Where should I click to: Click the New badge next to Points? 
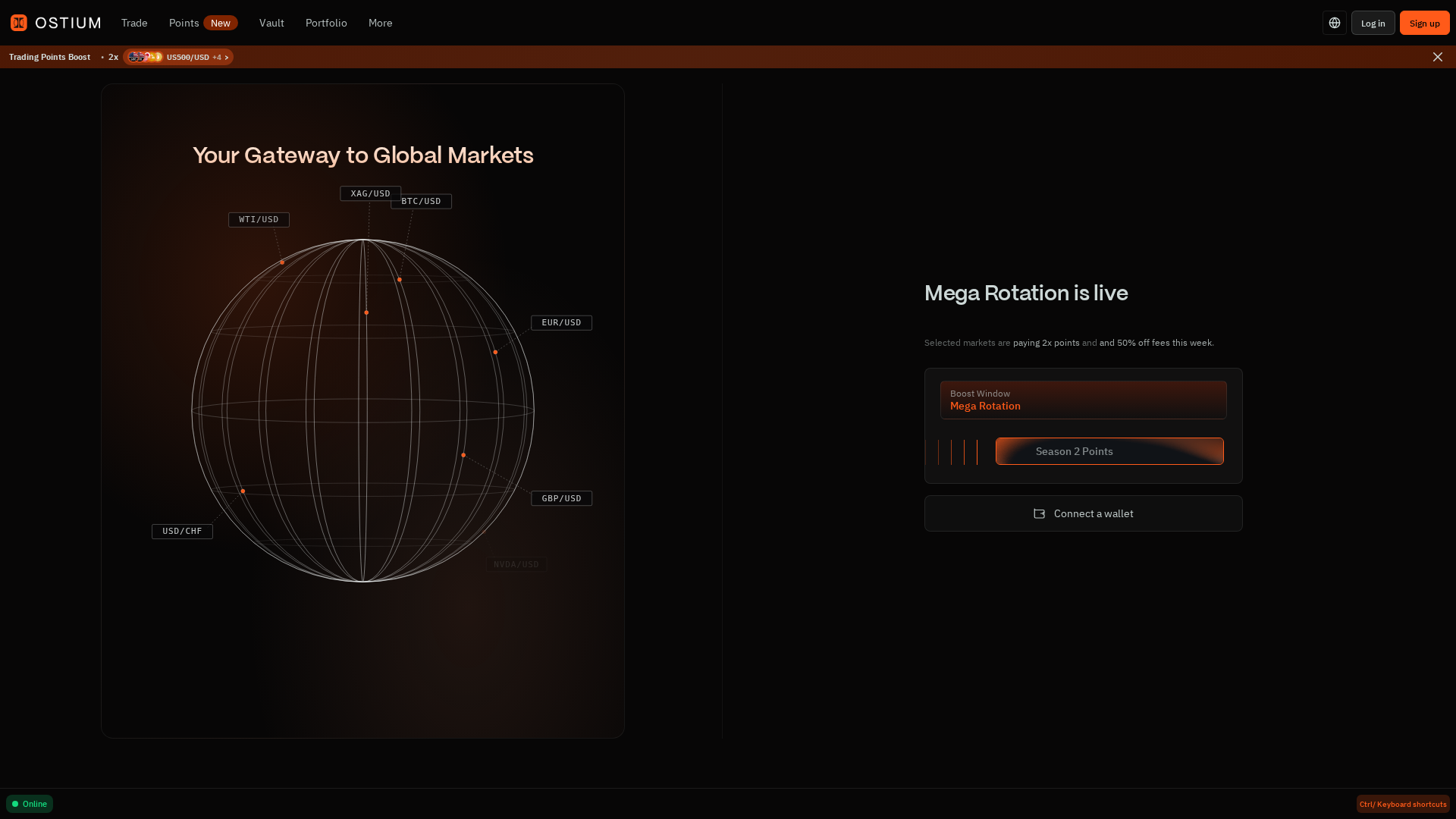pyautogui.click(x=221, y=23)
